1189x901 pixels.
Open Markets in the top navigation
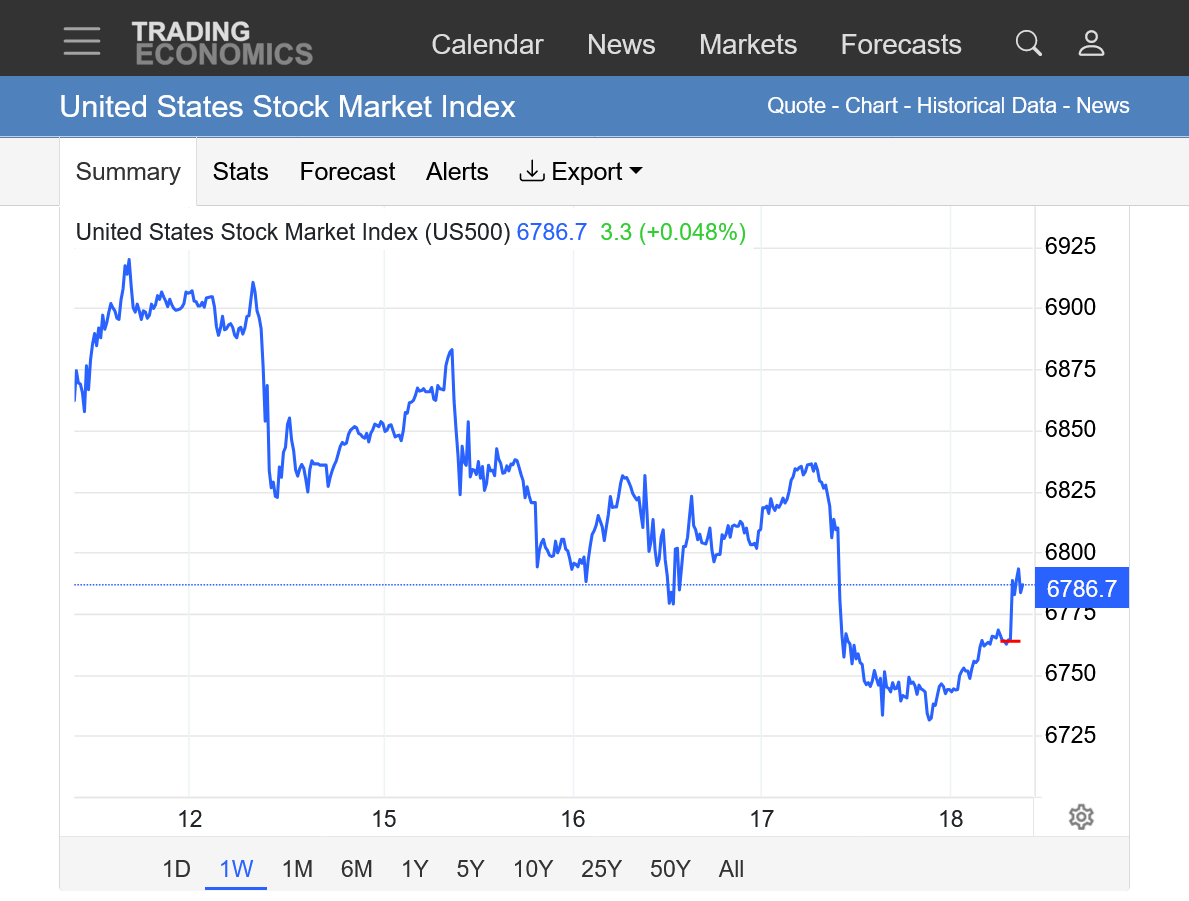(748, 45)
